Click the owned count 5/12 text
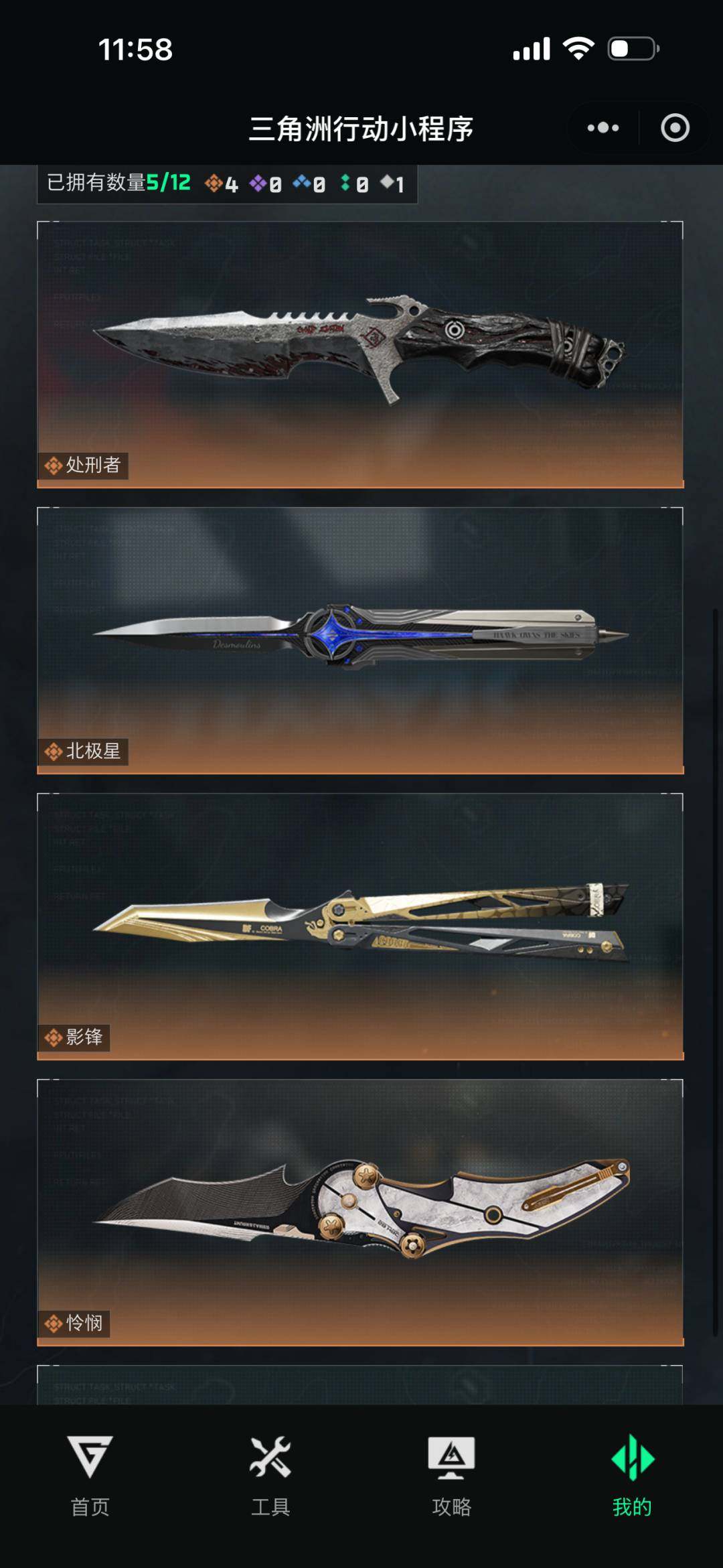The image size is (723, 1568). pos(169,182)
